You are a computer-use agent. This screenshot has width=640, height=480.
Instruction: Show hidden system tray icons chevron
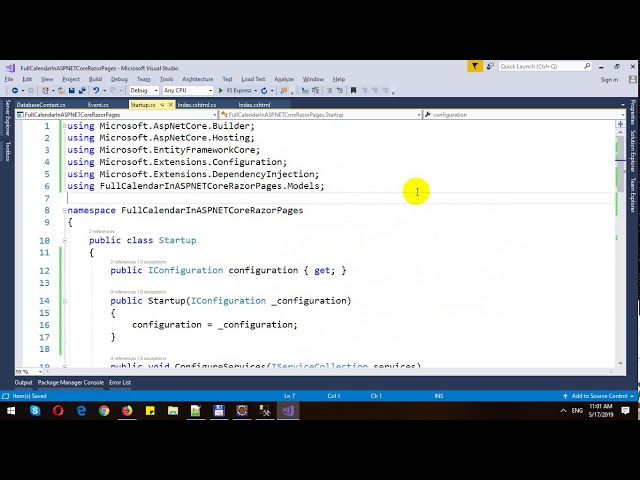(x=563, y=411)
